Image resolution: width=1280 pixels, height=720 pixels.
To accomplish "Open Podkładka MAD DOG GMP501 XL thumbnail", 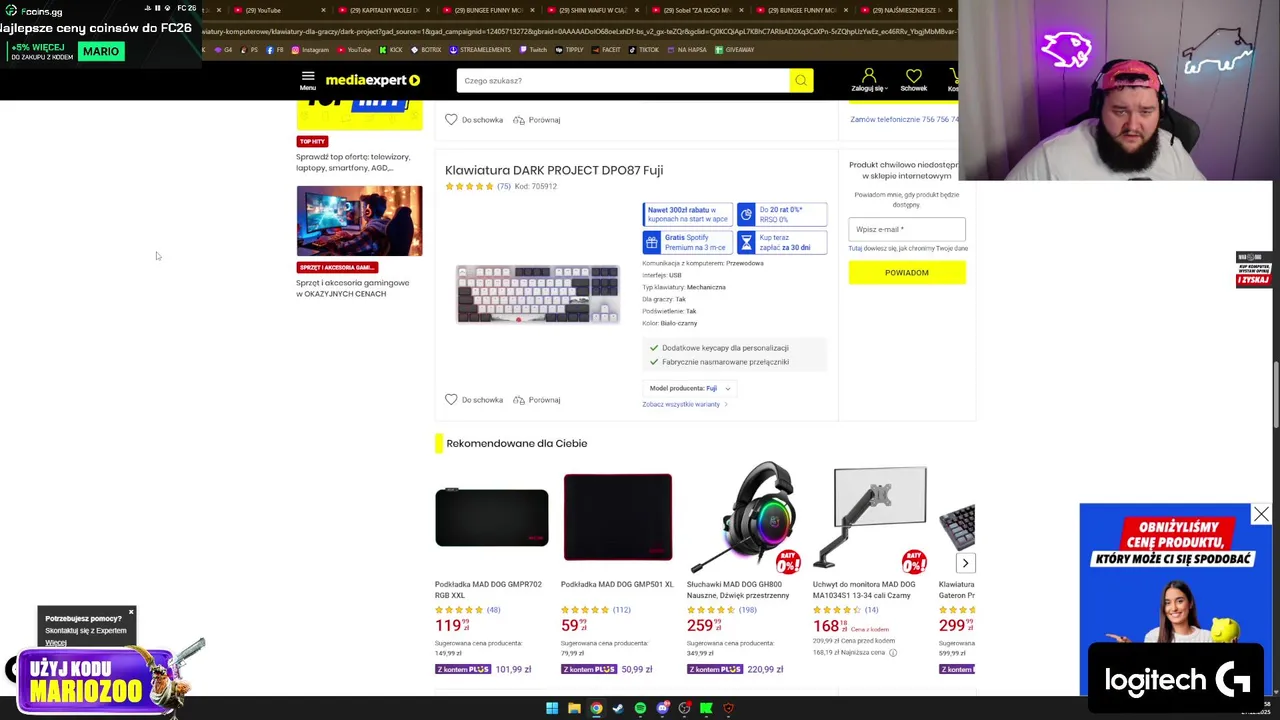I will coord(618,517).
